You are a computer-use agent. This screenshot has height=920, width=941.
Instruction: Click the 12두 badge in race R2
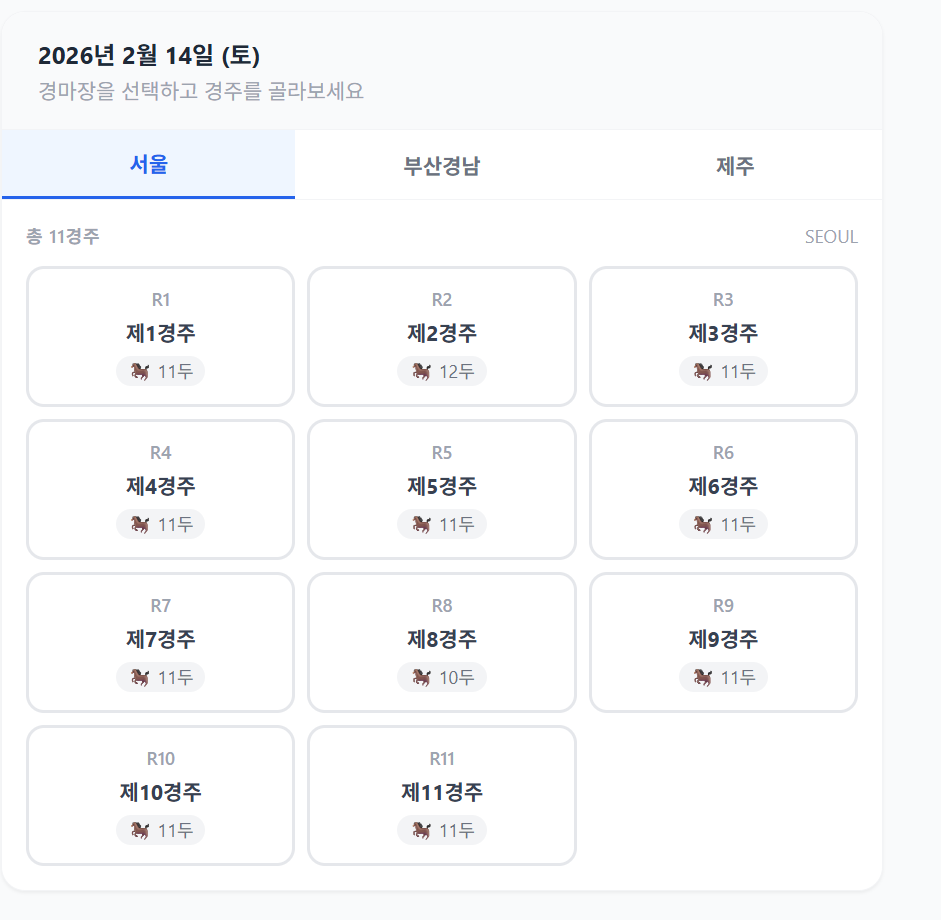click(x=442, y=371)
